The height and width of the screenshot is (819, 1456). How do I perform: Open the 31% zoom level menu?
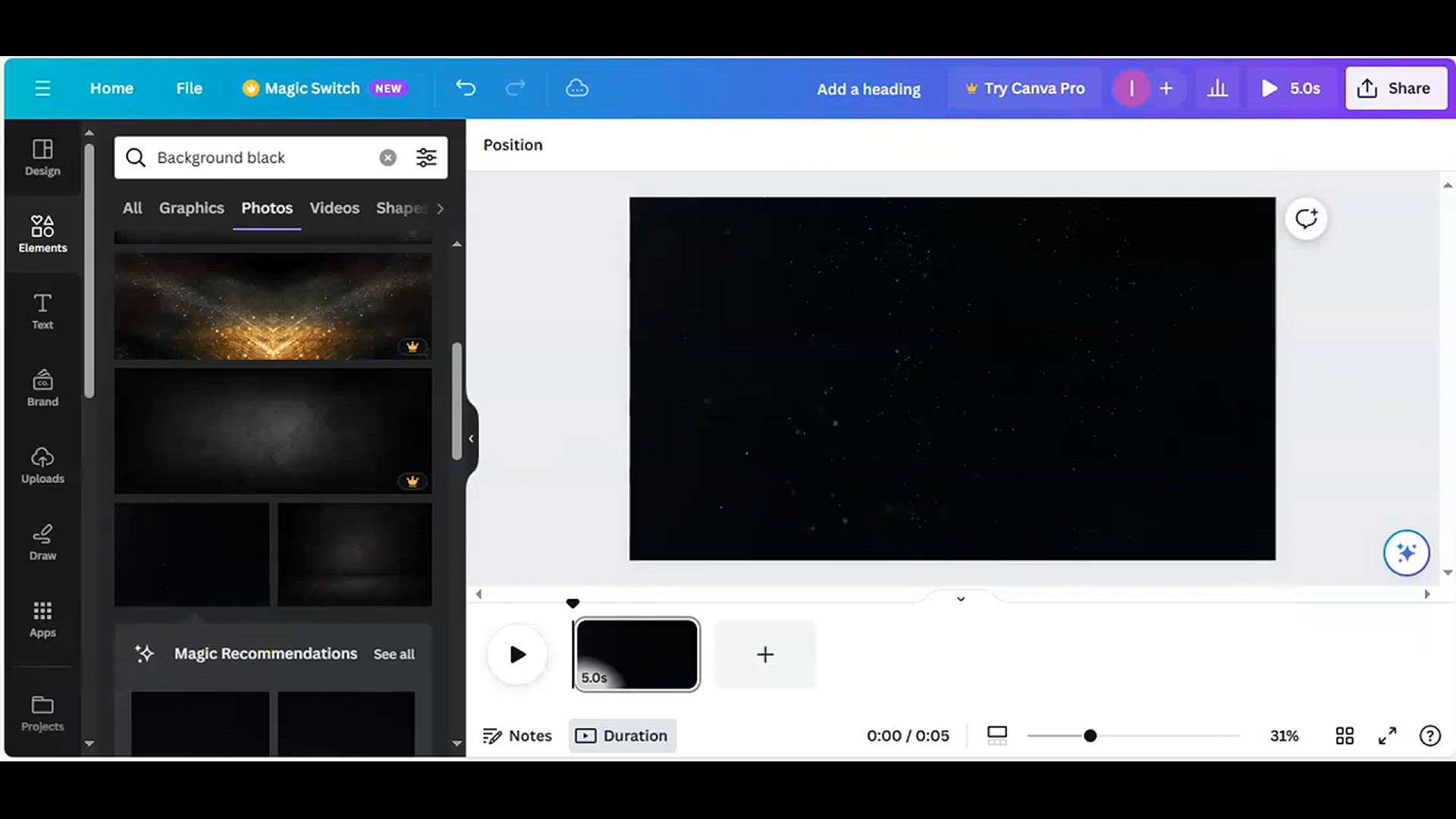click(x=1284, y=736)
